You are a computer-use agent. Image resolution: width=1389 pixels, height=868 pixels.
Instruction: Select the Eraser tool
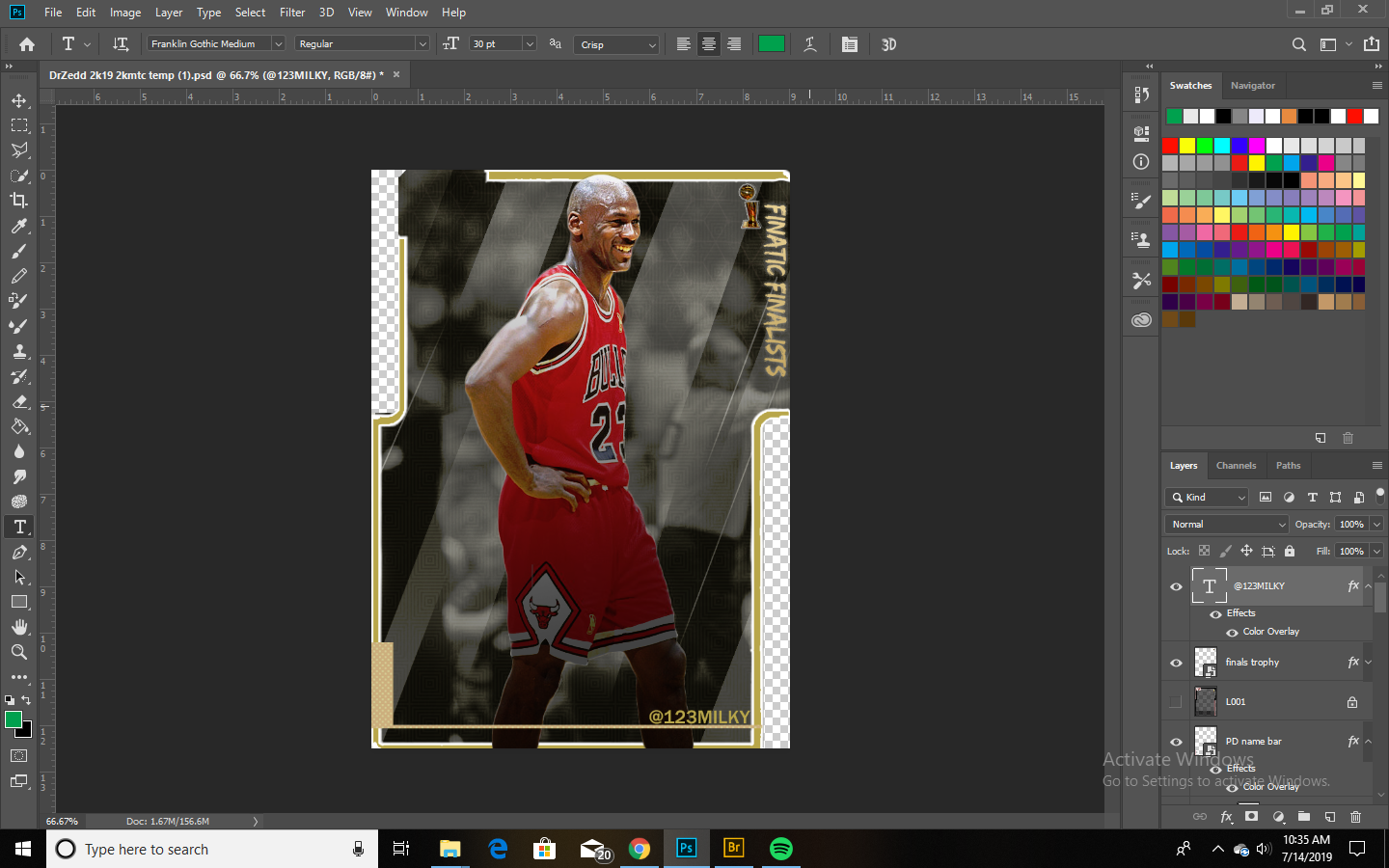coord(19,401)
